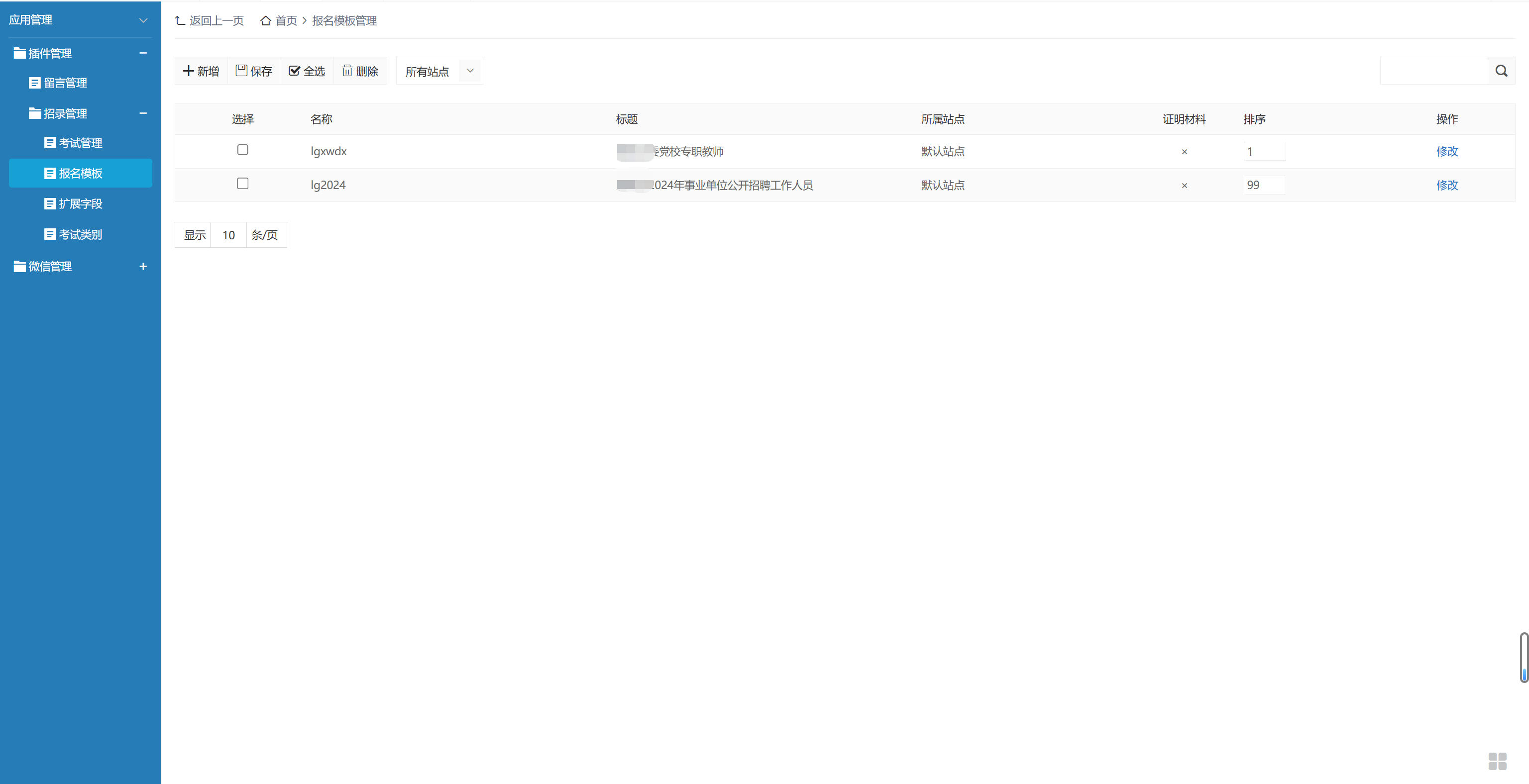Expand the 应用管理 sidebar chevron
This screenshot has height=784, width=1529.
pos(143,20)
